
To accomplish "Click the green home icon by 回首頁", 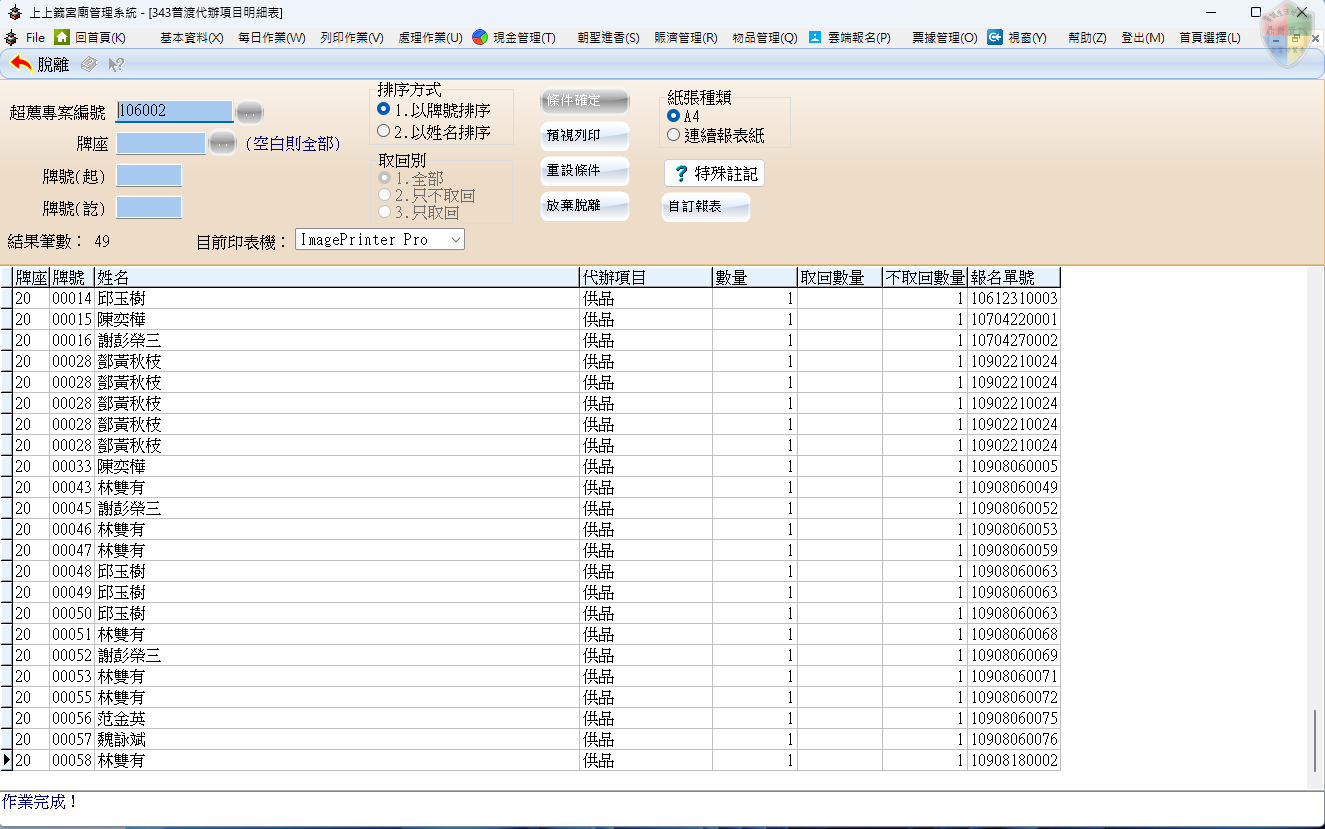I will 62,37.
